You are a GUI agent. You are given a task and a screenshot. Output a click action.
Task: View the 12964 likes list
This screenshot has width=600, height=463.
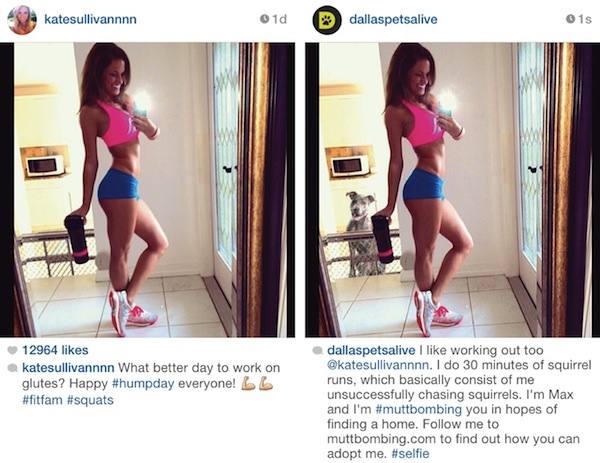click(55, 350)
